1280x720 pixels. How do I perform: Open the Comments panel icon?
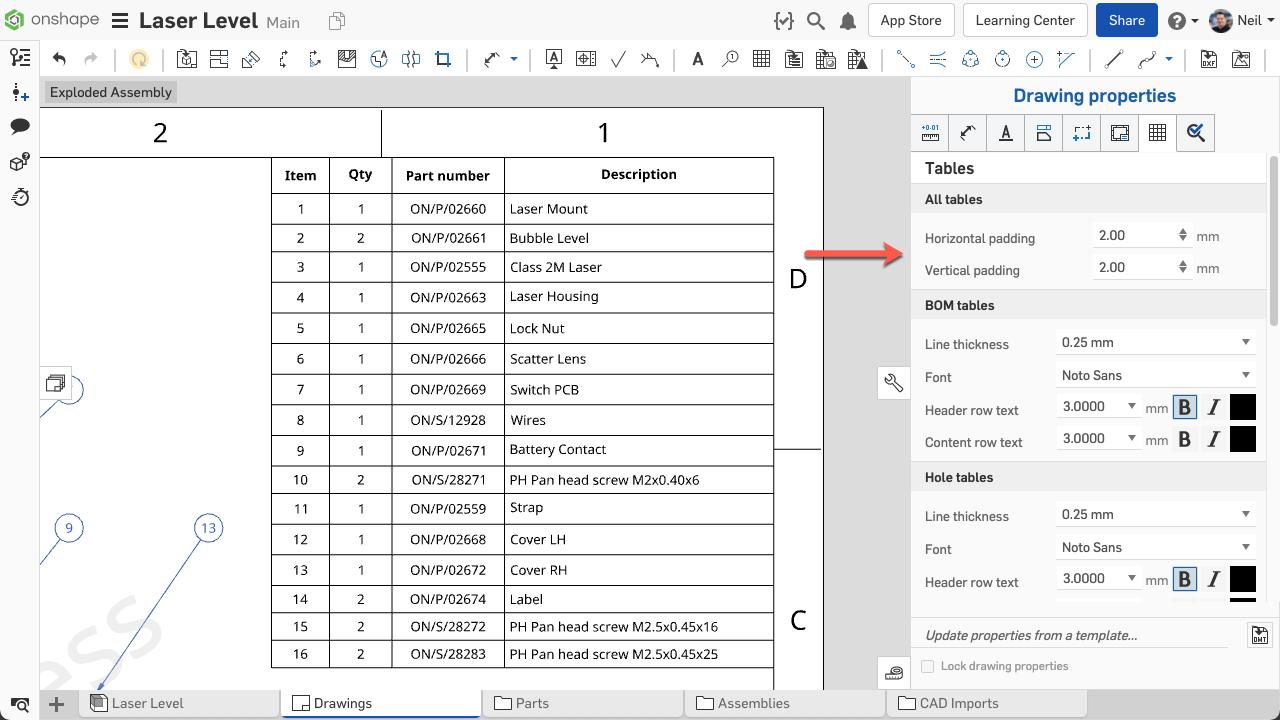pos(19,127)
